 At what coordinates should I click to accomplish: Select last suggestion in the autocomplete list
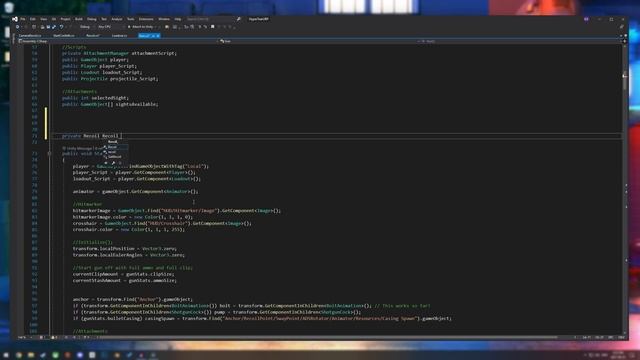tap(116, 157)
